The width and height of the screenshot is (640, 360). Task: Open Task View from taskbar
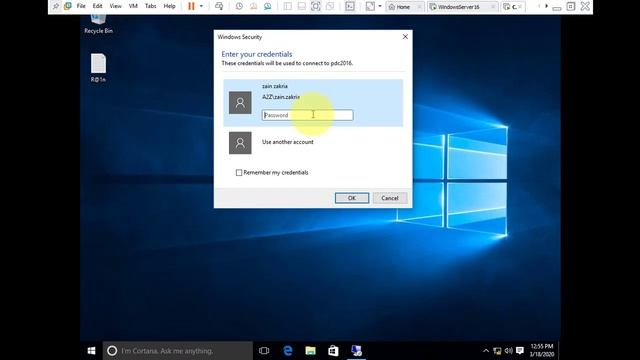pyautogui.click(x=264, y=351)
